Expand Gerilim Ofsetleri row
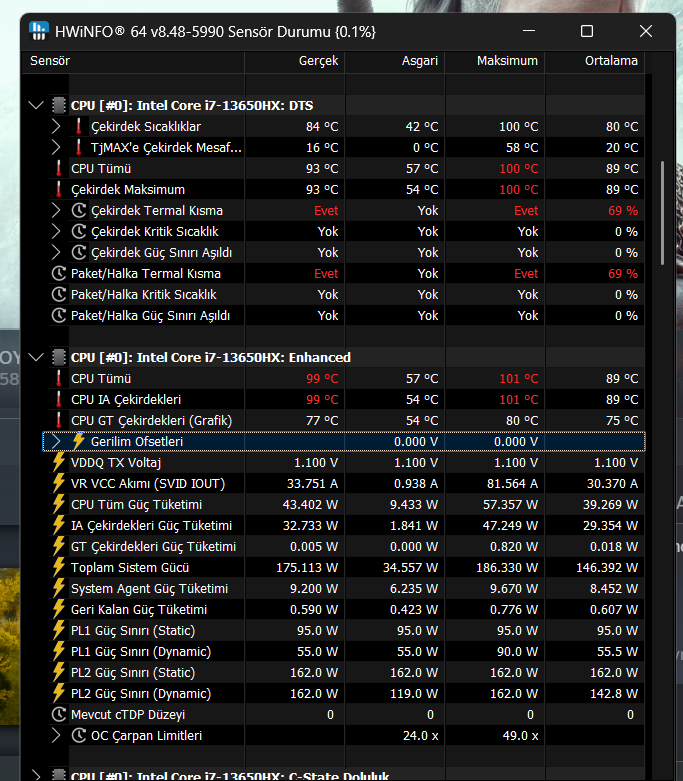 [56, 441]
